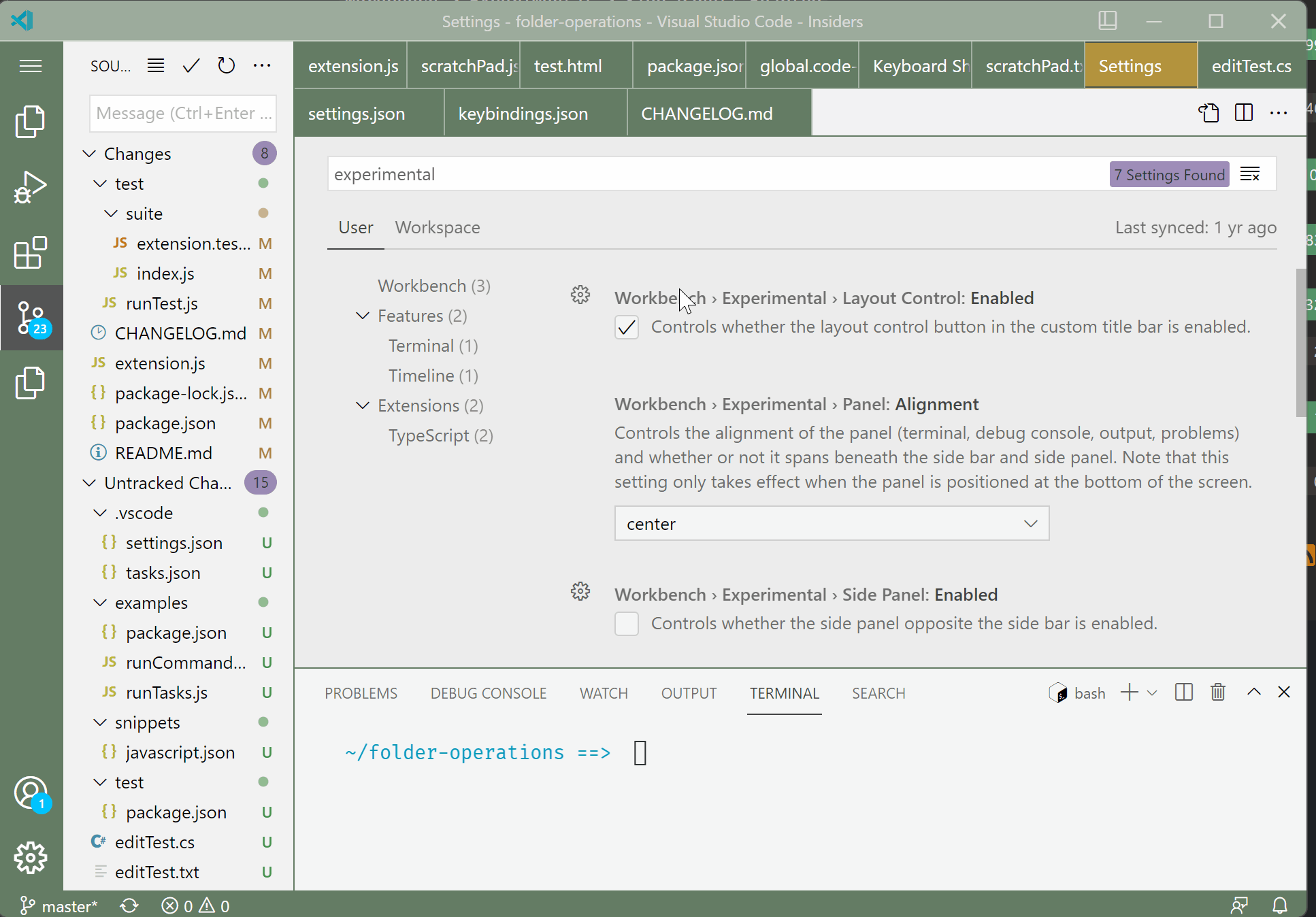
Task: Click inside the commit message box
Action: [183, 113]
